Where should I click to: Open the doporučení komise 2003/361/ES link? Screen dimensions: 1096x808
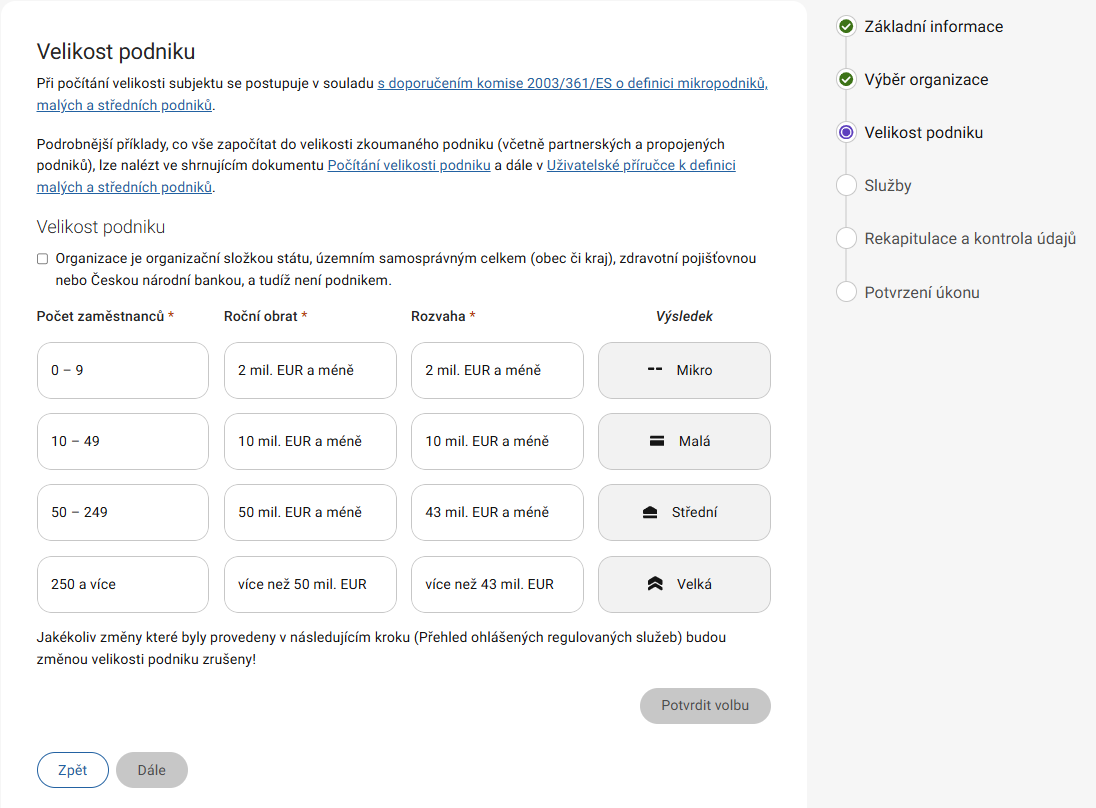pos(572,84)
